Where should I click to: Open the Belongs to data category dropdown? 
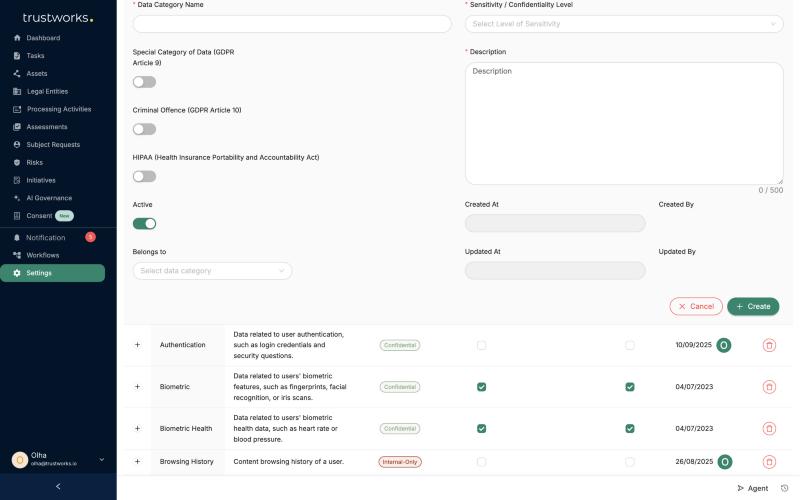click(212, 271)
